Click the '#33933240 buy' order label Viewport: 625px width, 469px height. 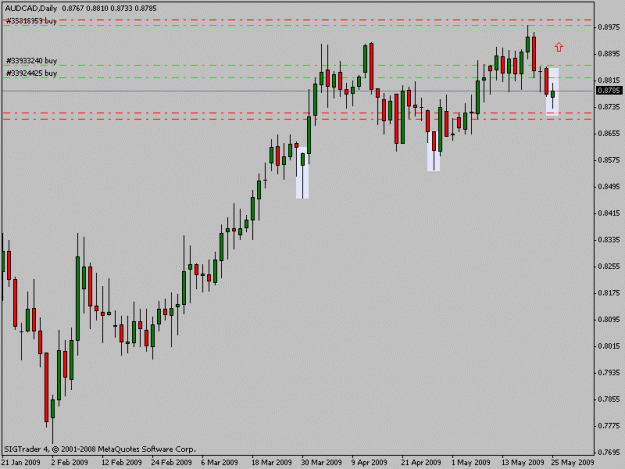pos(31,61)
